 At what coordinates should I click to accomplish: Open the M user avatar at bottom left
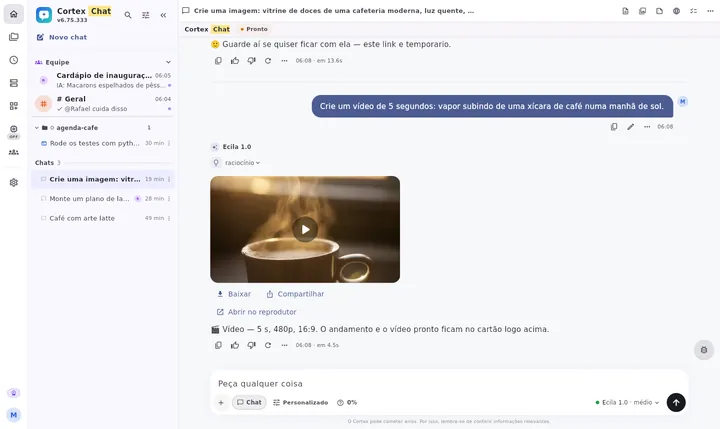[x=14, y=415]
